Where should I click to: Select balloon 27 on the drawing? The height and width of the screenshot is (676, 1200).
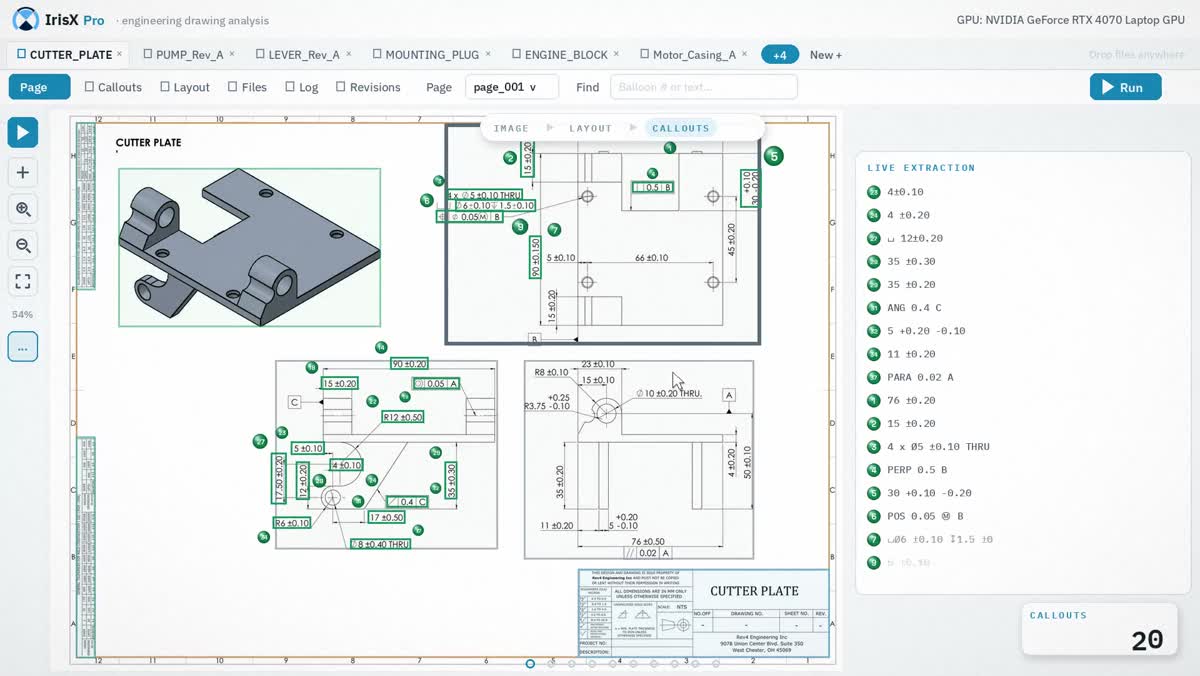[x=260, y=441]
